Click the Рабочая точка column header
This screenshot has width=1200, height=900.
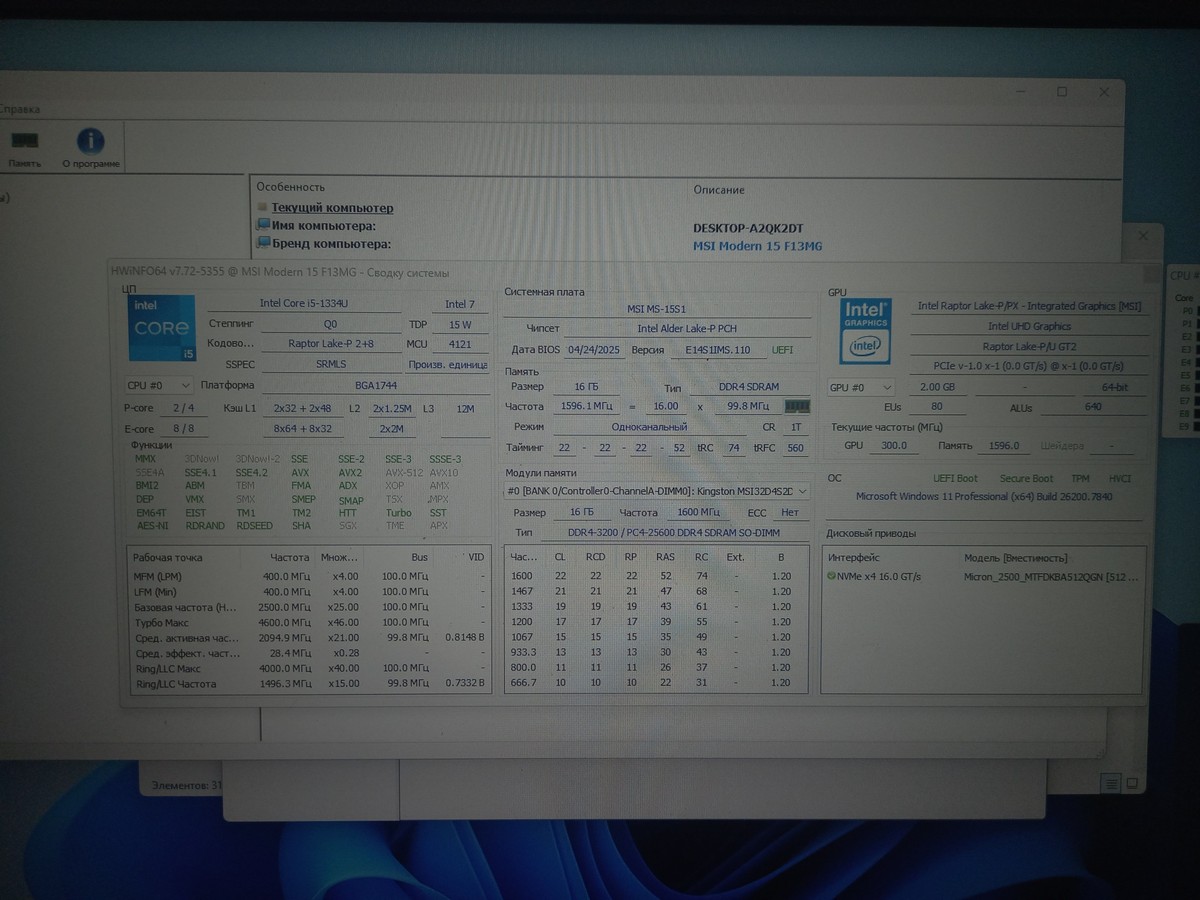point(167,557)
